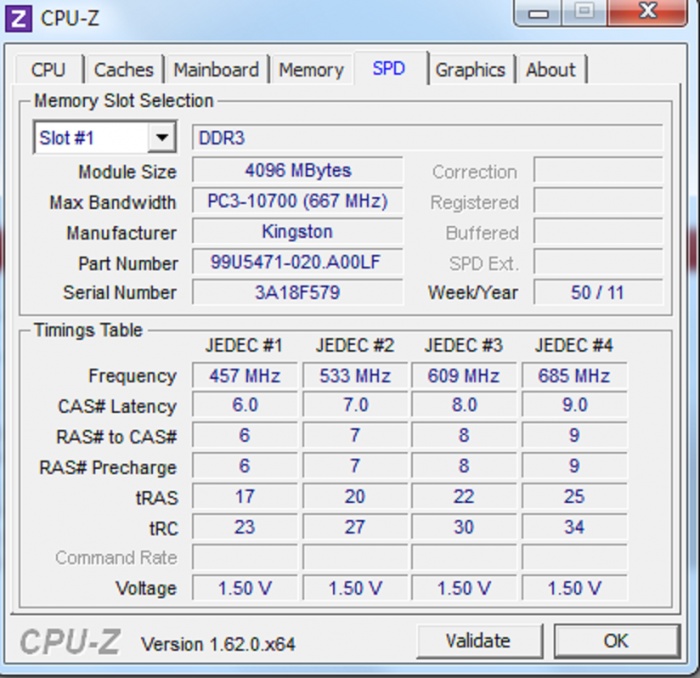The width and height of the screenshot is (700, 678).
Task: Click the 685 MHz frequency cell
Action: tap(574, 375)
